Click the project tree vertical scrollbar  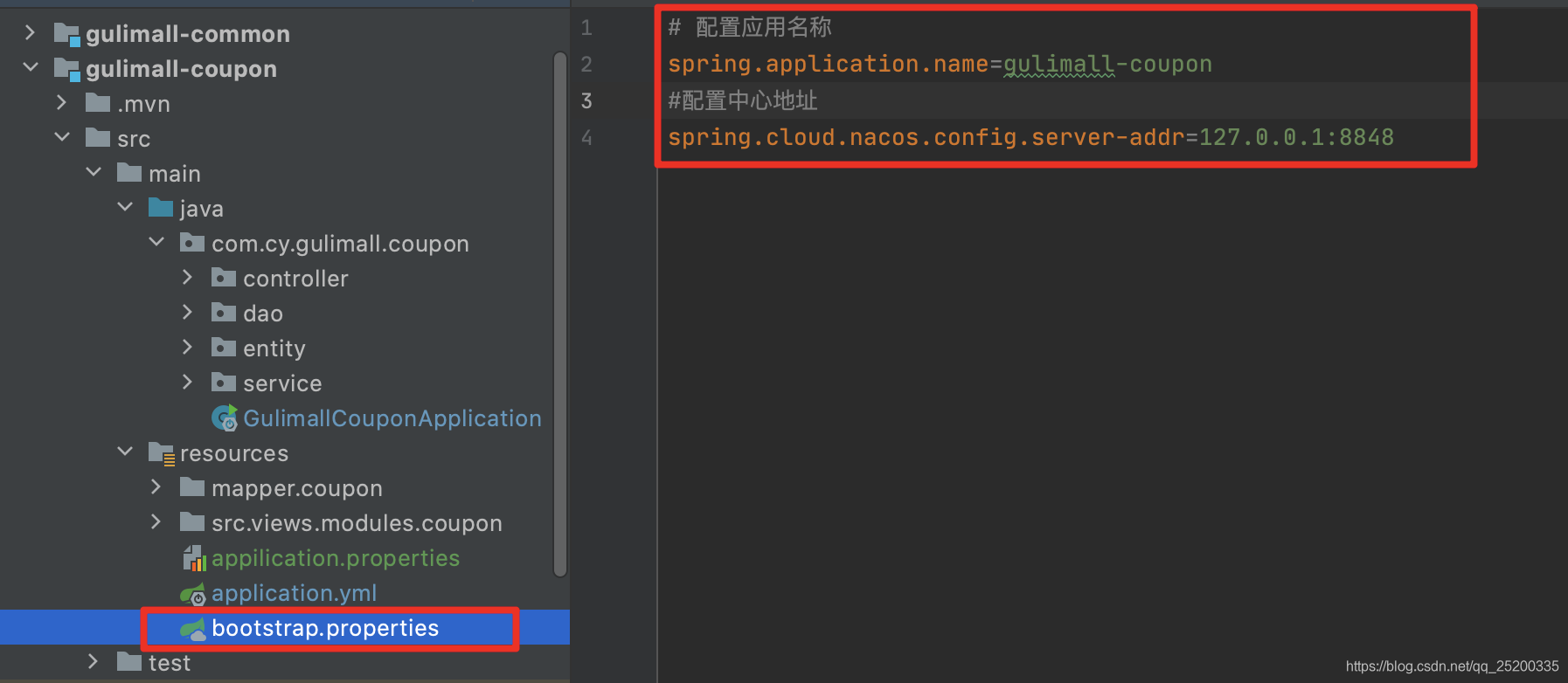tap(560, 314)
